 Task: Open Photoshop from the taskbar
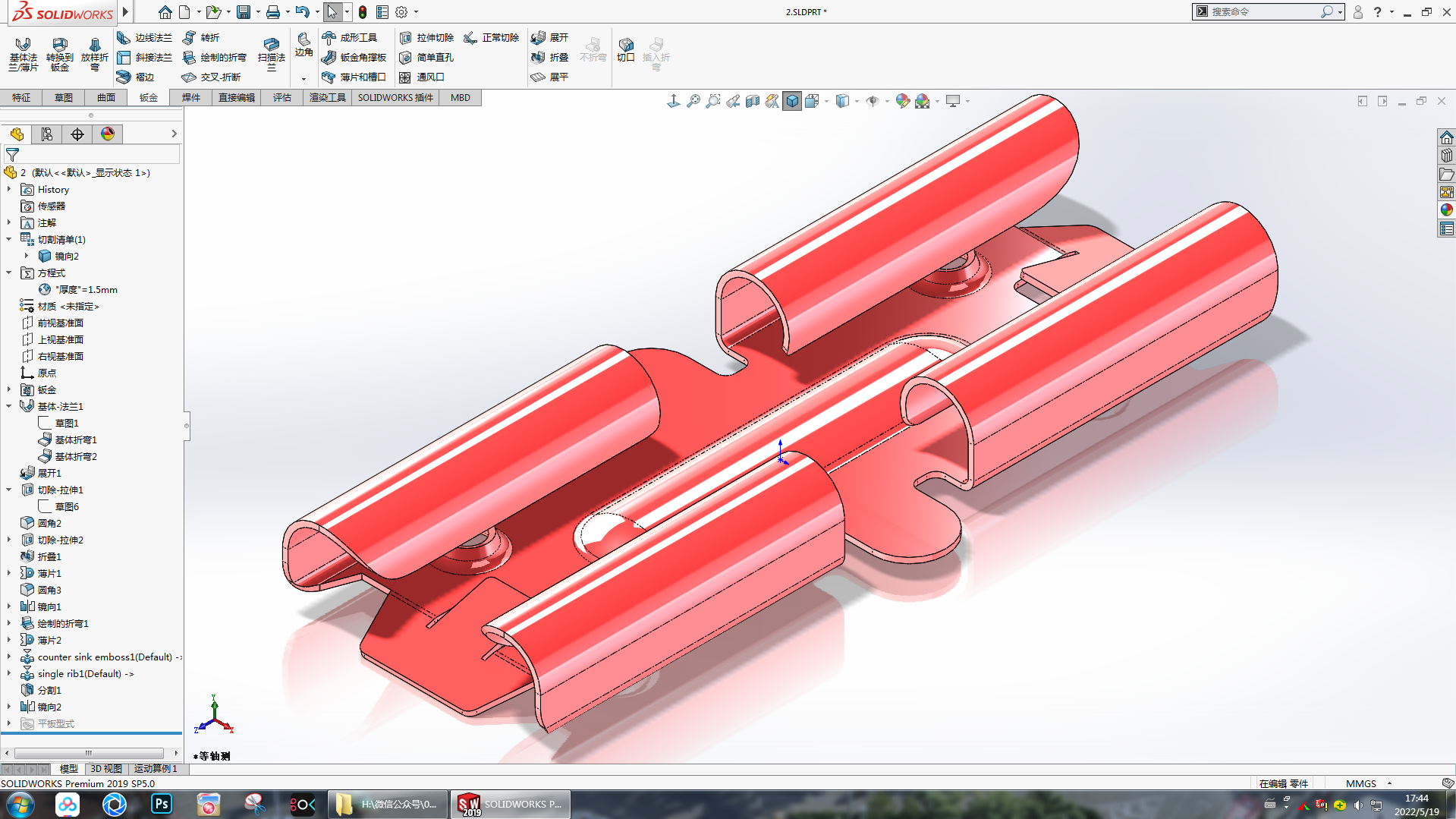(x=162, y=805)
